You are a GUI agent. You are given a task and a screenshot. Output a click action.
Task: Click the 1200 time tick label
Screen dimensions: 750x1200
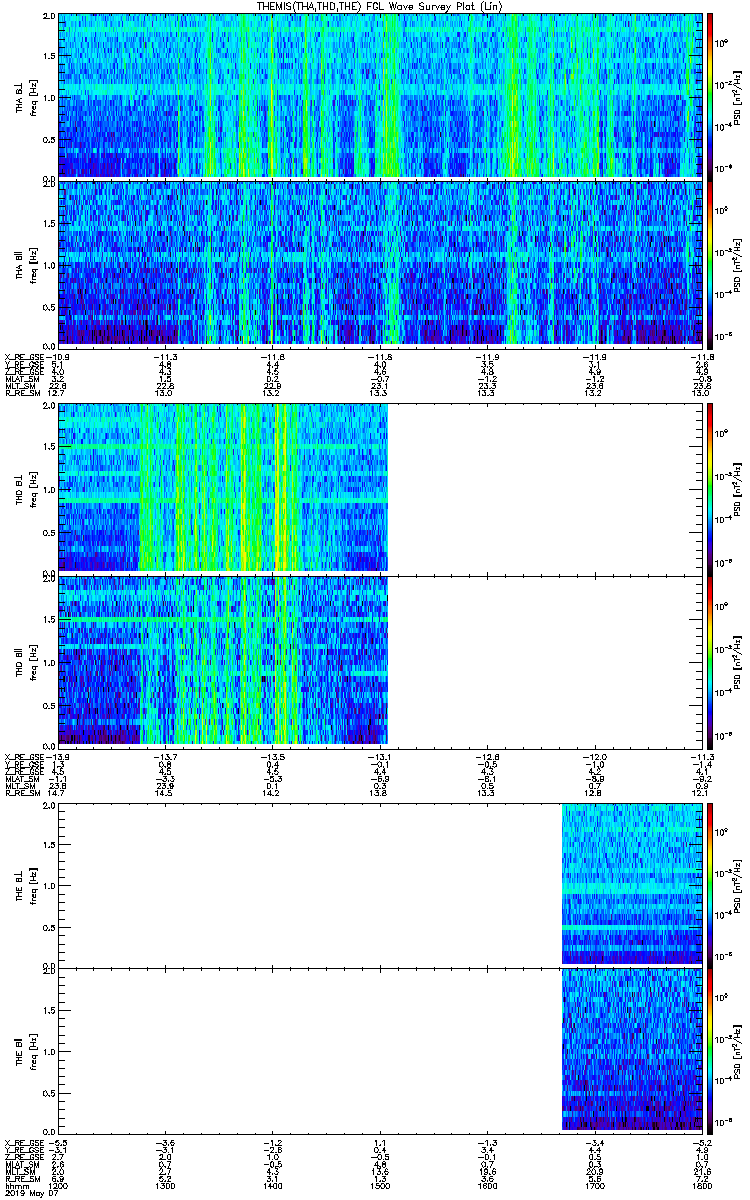pyautogui.click(x=58, y=1186)
